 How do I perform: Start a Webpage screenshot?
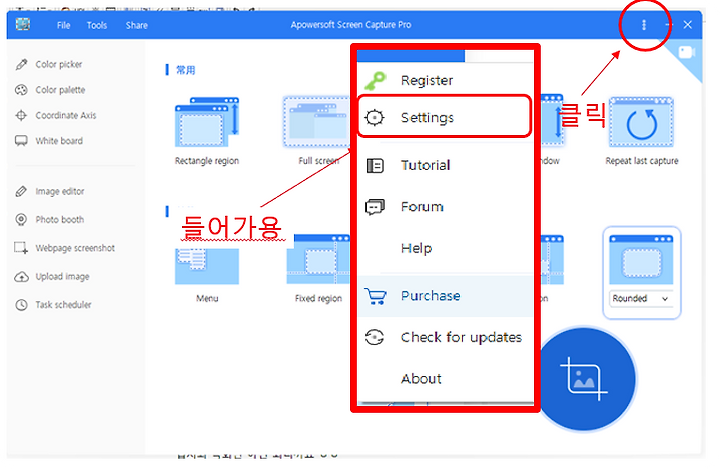[x=65, y=248]
